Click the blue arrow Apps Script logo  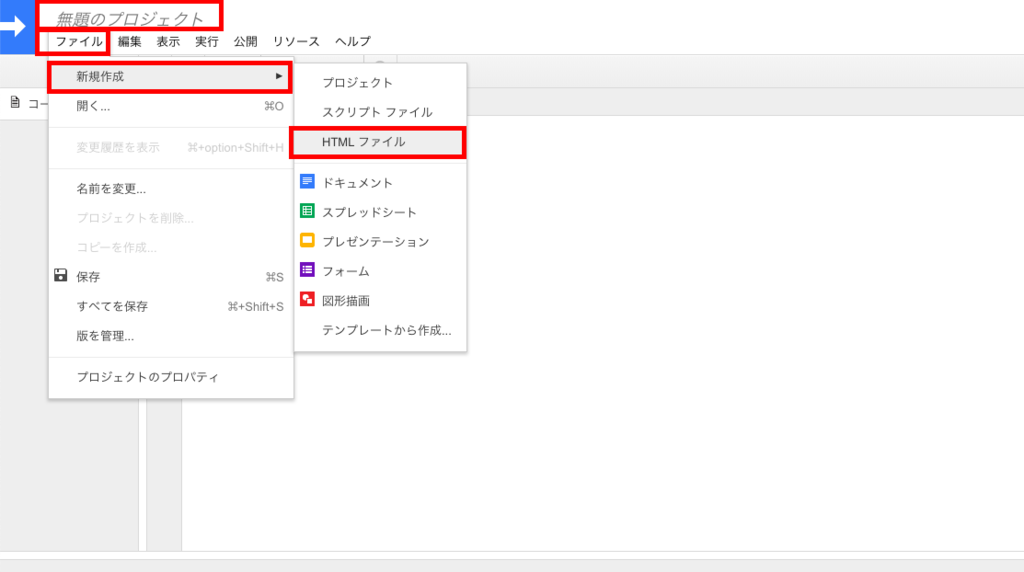[16, 27]
